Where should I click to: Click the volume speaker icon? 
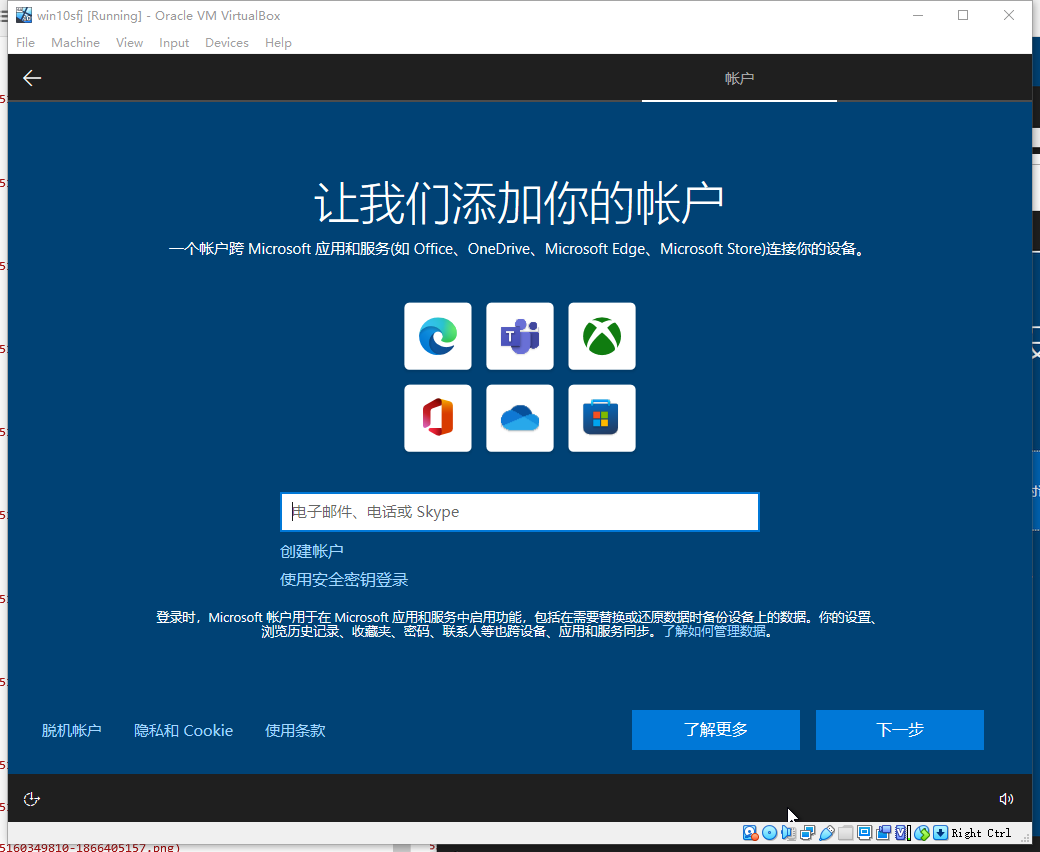pyautogui.click(x=1006, y=799)
